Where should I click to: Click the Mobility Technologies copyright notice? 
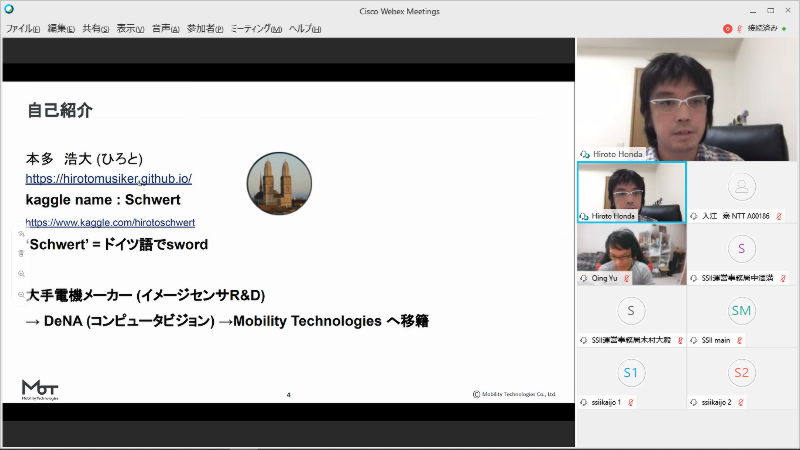pyautogui.click(x=514, y=394)
